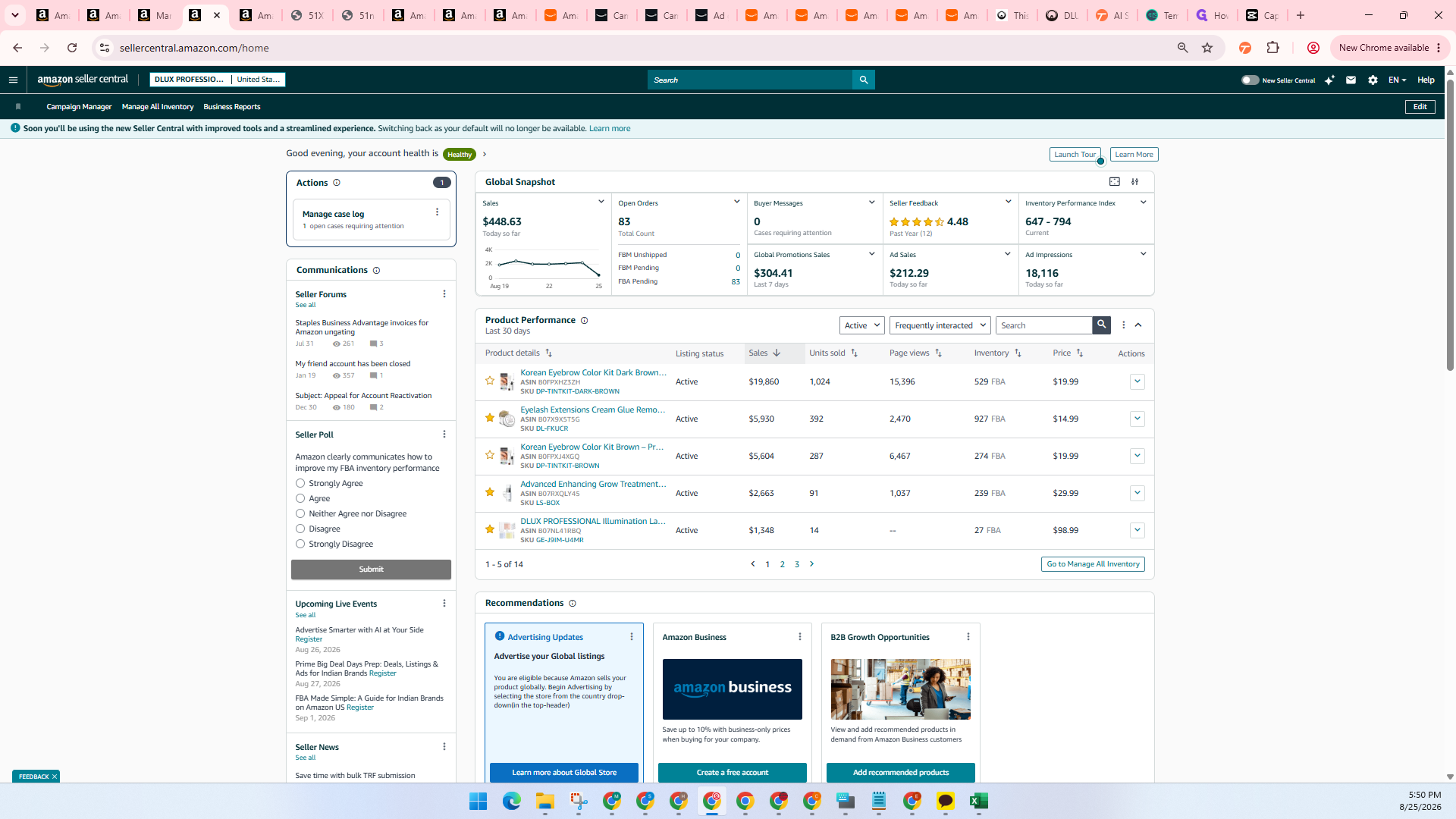Screen dimensions: 1456x819
Task: Open the EN language dropdown
Action: click(1397, 80)
